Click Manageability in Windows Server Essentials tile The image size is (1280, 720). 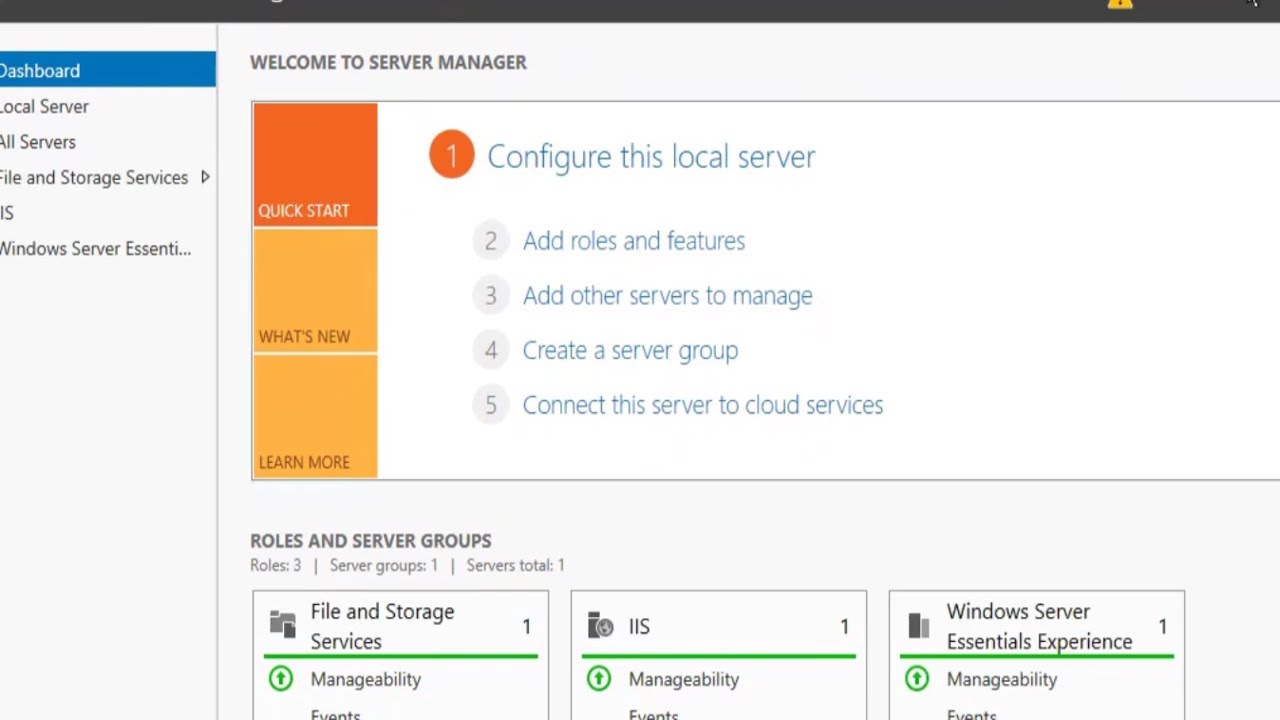click(x=1002, y=680)
